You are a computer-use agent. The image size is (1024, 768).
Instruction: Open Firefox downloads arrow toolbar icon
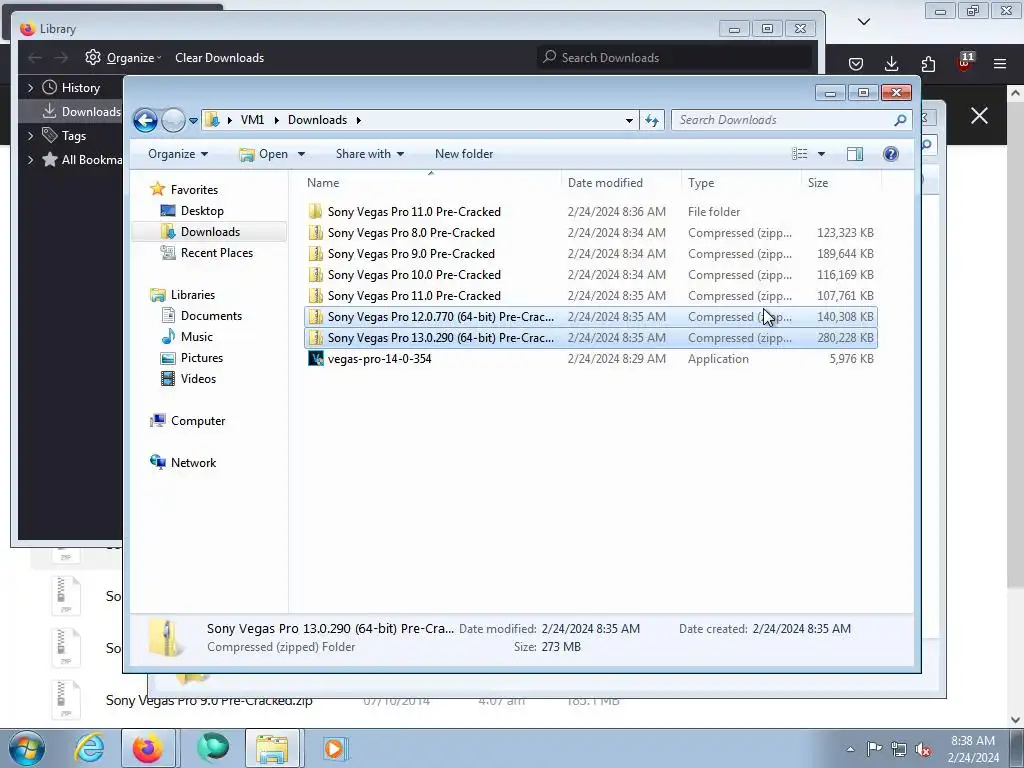891,63
